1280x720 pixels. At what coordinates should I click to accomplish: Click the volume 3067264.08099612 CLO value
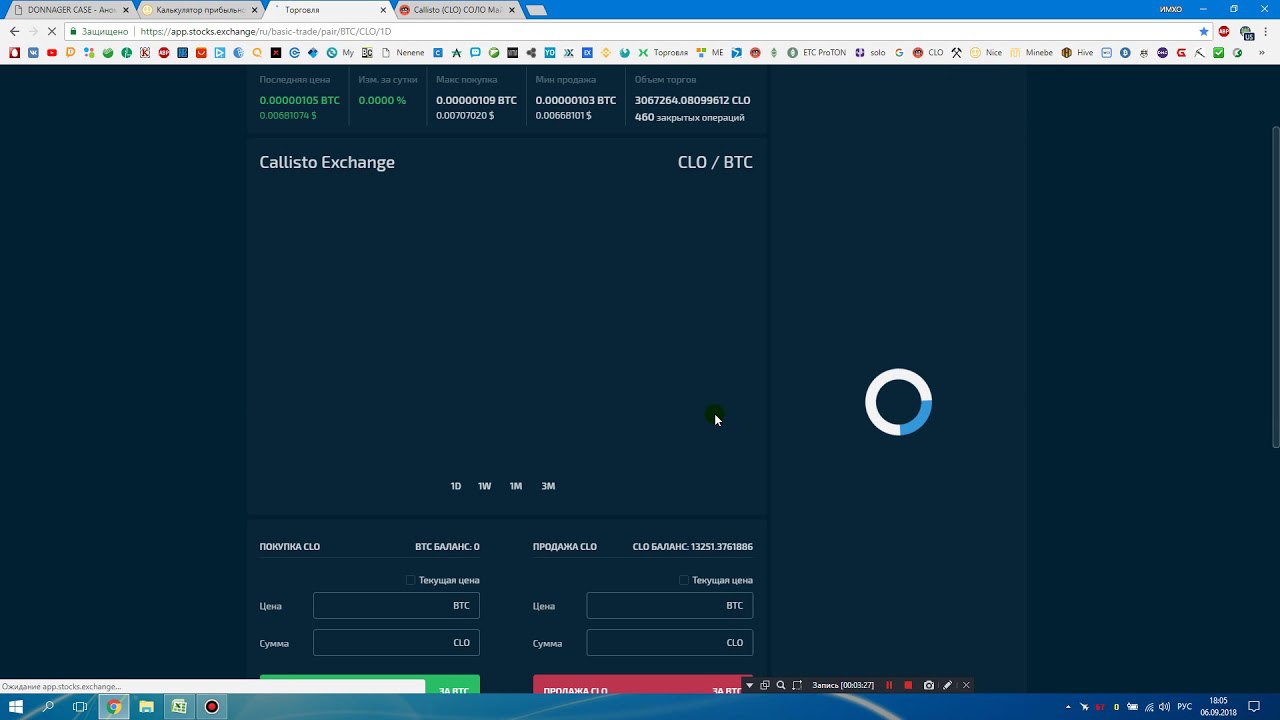pos(692,100)
